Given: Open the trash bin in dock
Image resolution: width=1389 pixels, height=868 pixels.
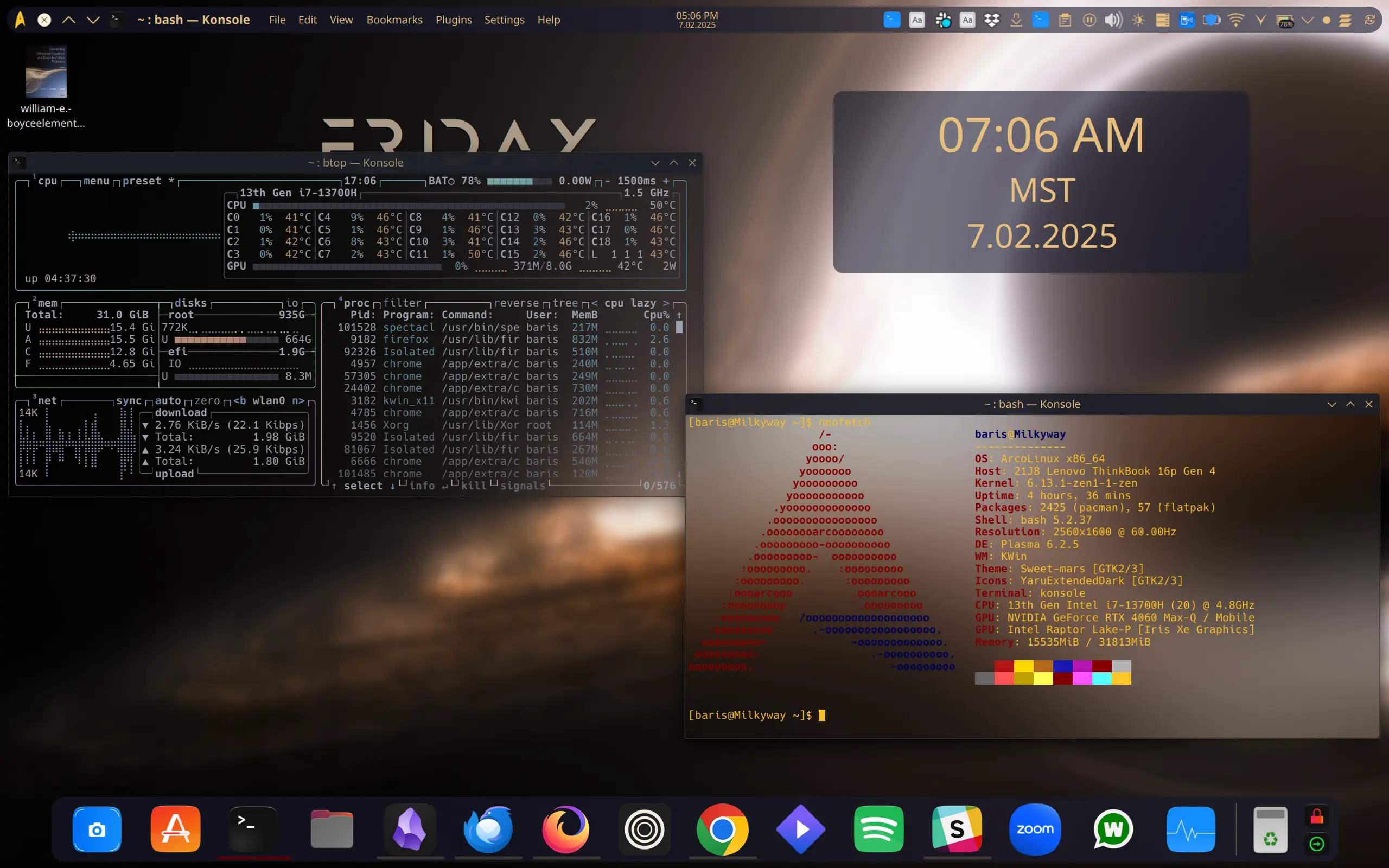Looking at the screenshot, I should 1270,829.
